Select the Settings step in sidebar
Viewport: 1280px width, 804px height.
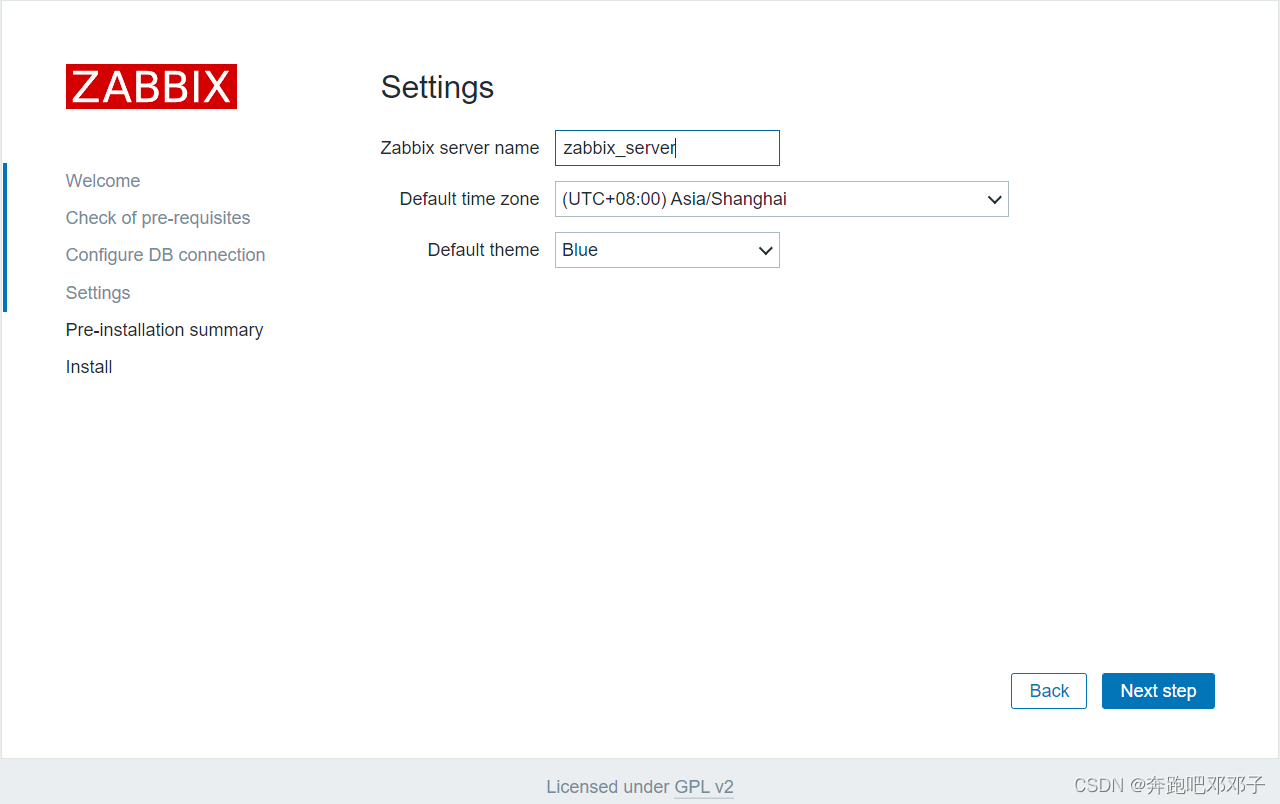pyautogui.click(x=98, y=293)
